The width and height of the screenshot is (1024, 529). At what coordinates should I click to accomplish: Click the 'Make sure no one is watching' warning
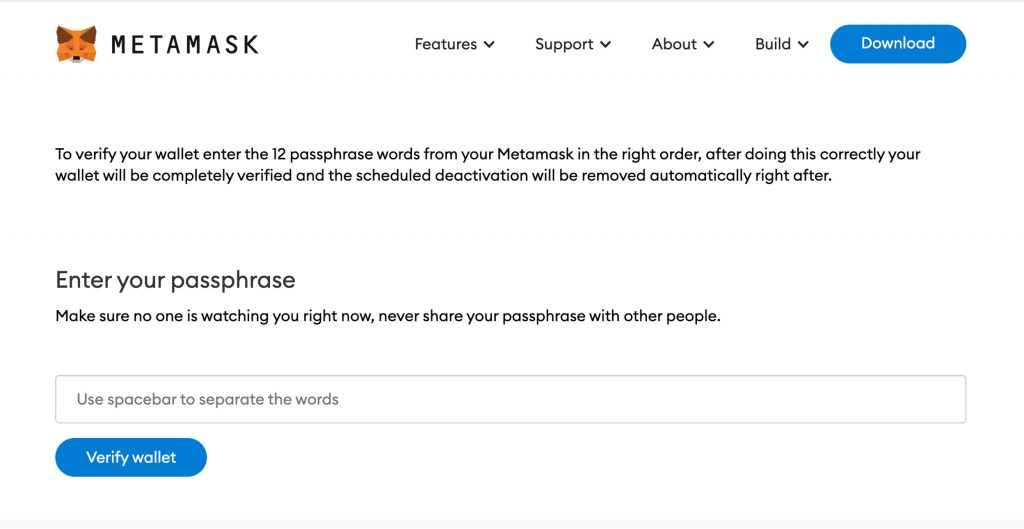(388, 316)
